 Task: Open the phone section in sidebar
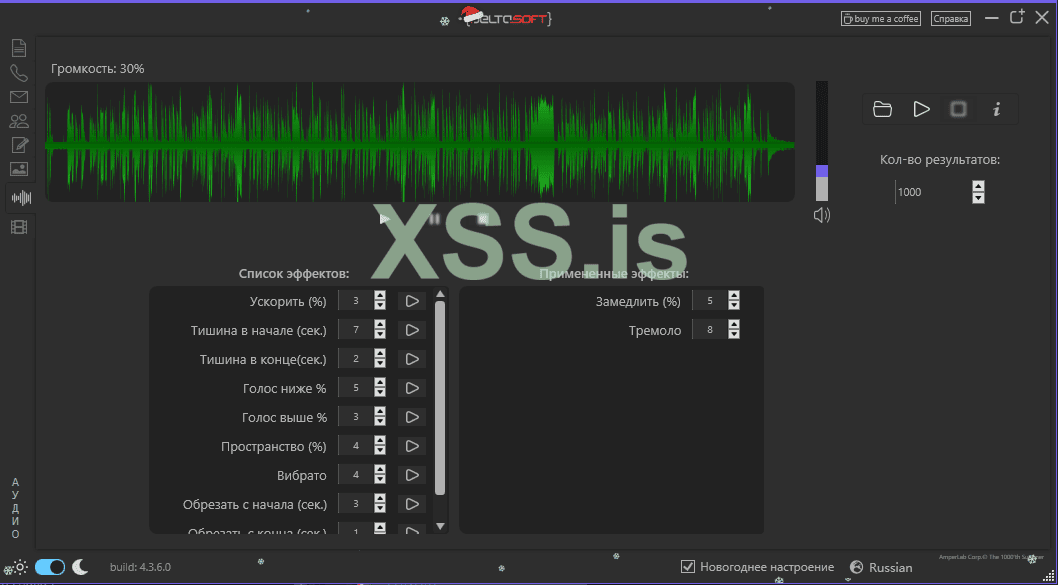[x=19, y=73]
